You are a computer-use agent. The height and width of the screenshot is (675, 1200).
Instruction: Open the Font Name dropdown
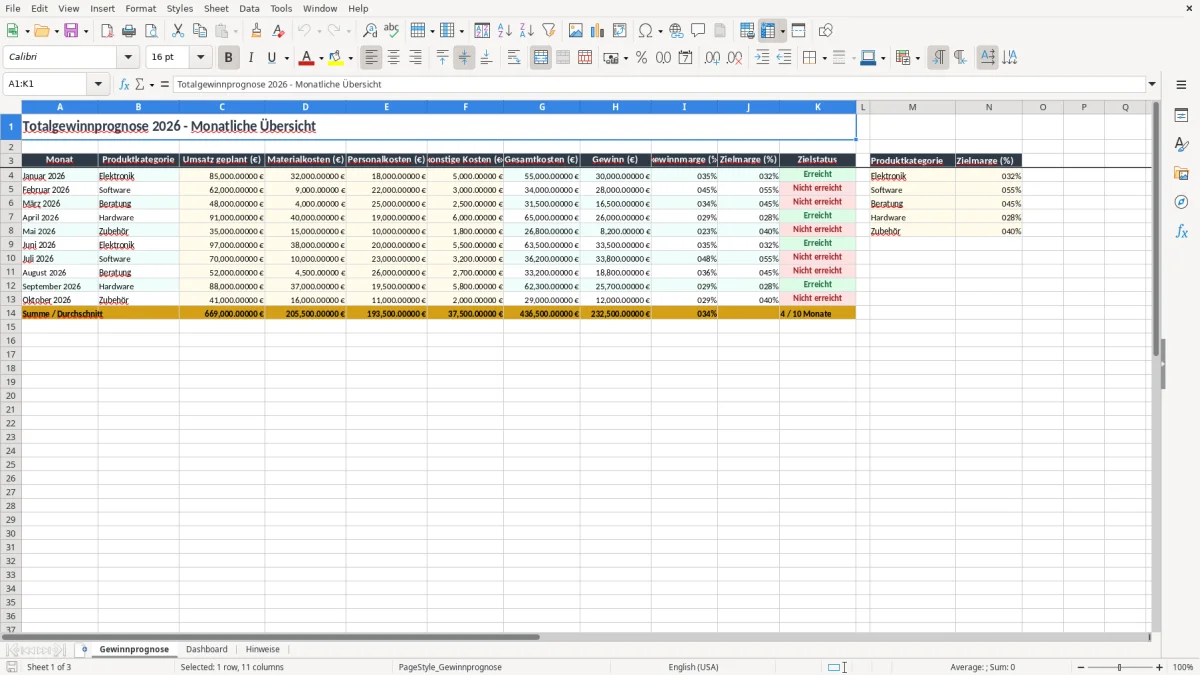[x=128, y=58]
